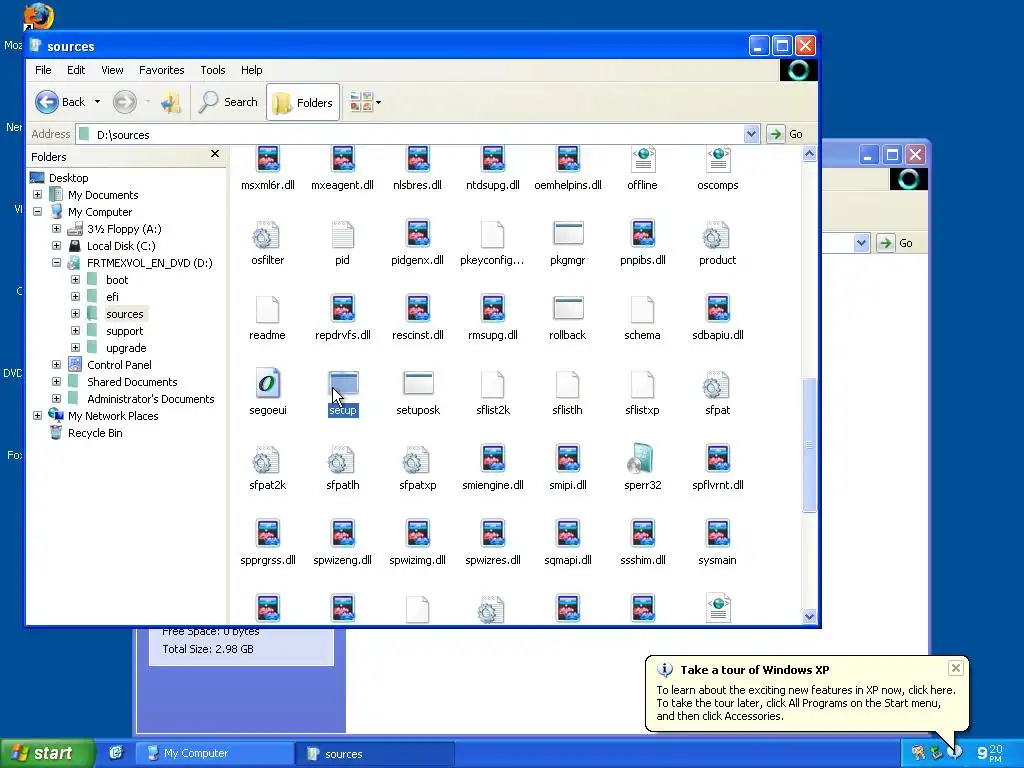Select Recycle Bin in folder tree
Screen dimensions: 1024x768
pyautogui.click(x=95, y=433)
